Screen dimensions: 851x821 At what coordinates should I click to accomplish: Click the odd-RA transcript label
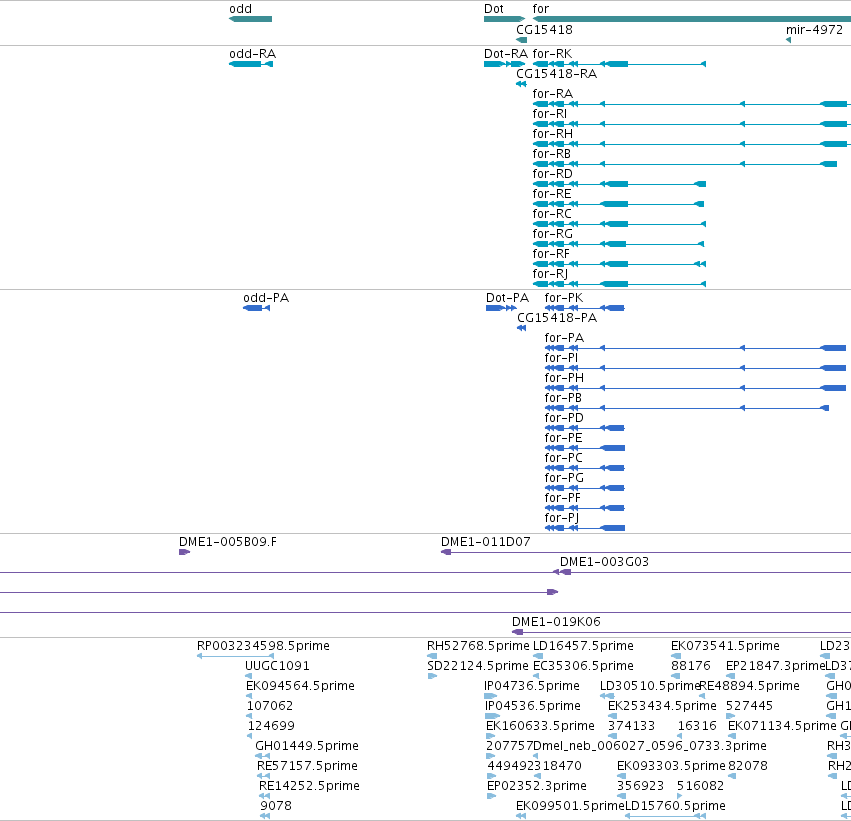(253, 54)
